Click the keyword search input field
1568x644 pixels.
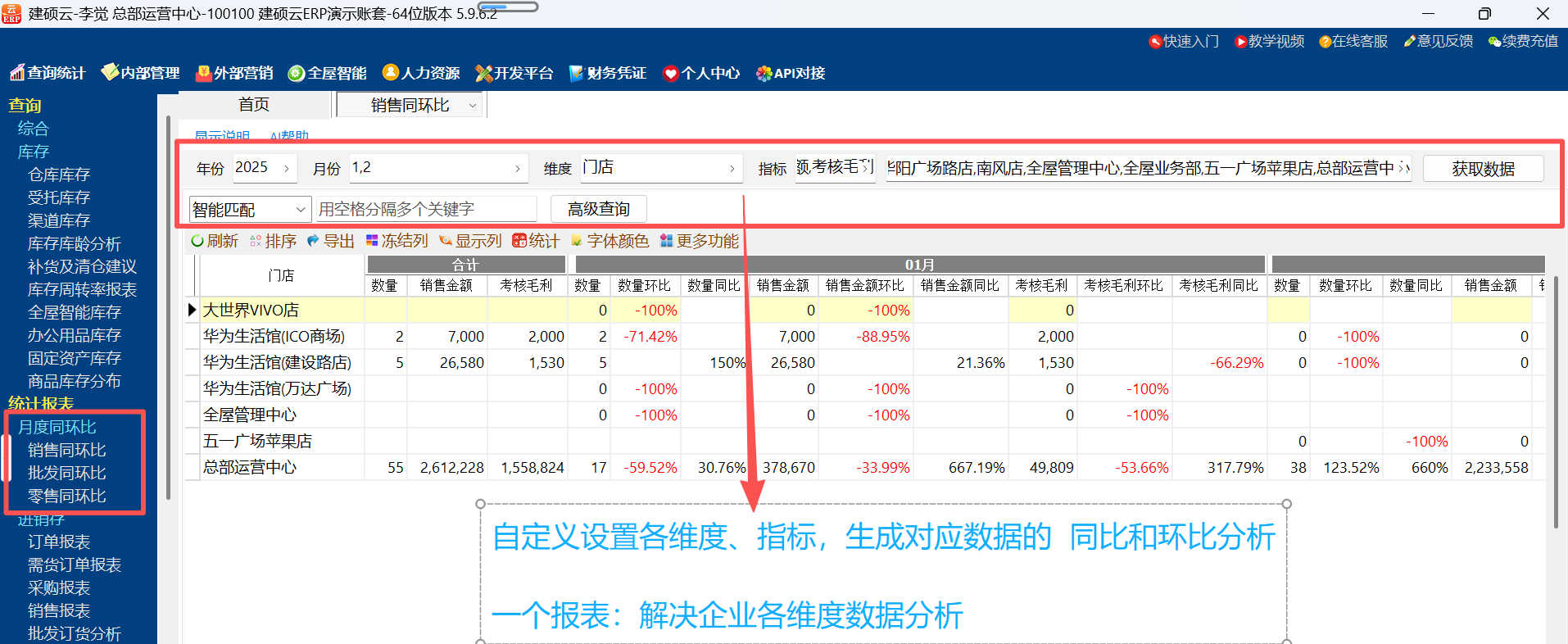click(x=426, y=210)
